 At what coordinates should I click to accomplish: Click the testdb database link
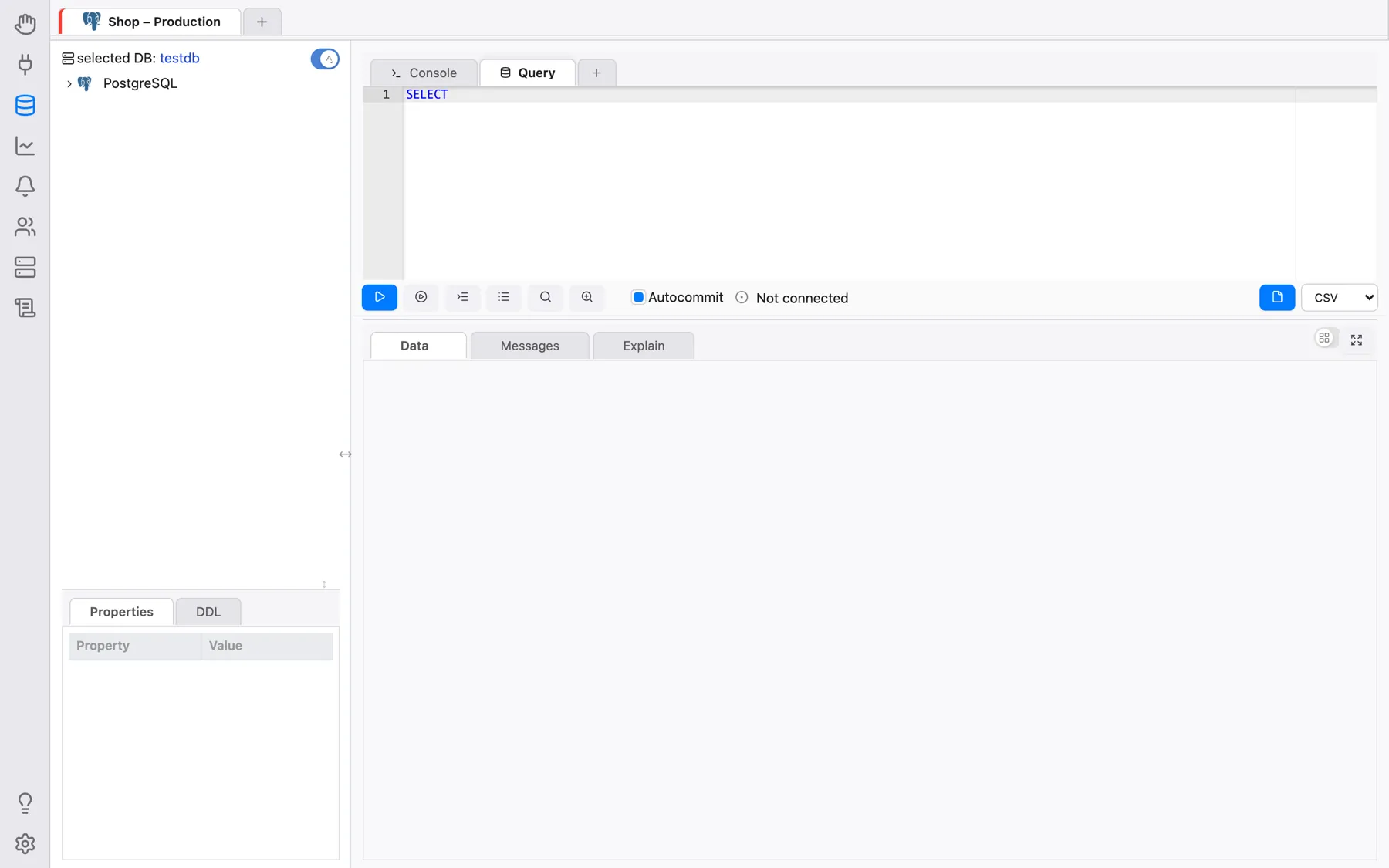[x=179, y=58]
